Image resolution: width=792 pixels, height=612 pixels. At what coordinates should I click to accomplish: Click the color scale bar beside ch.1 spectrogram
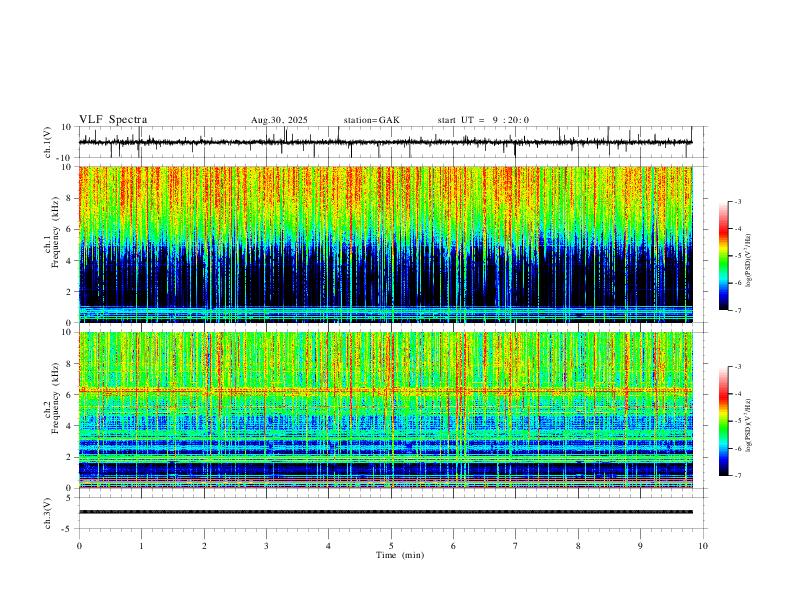pos(723,256)
